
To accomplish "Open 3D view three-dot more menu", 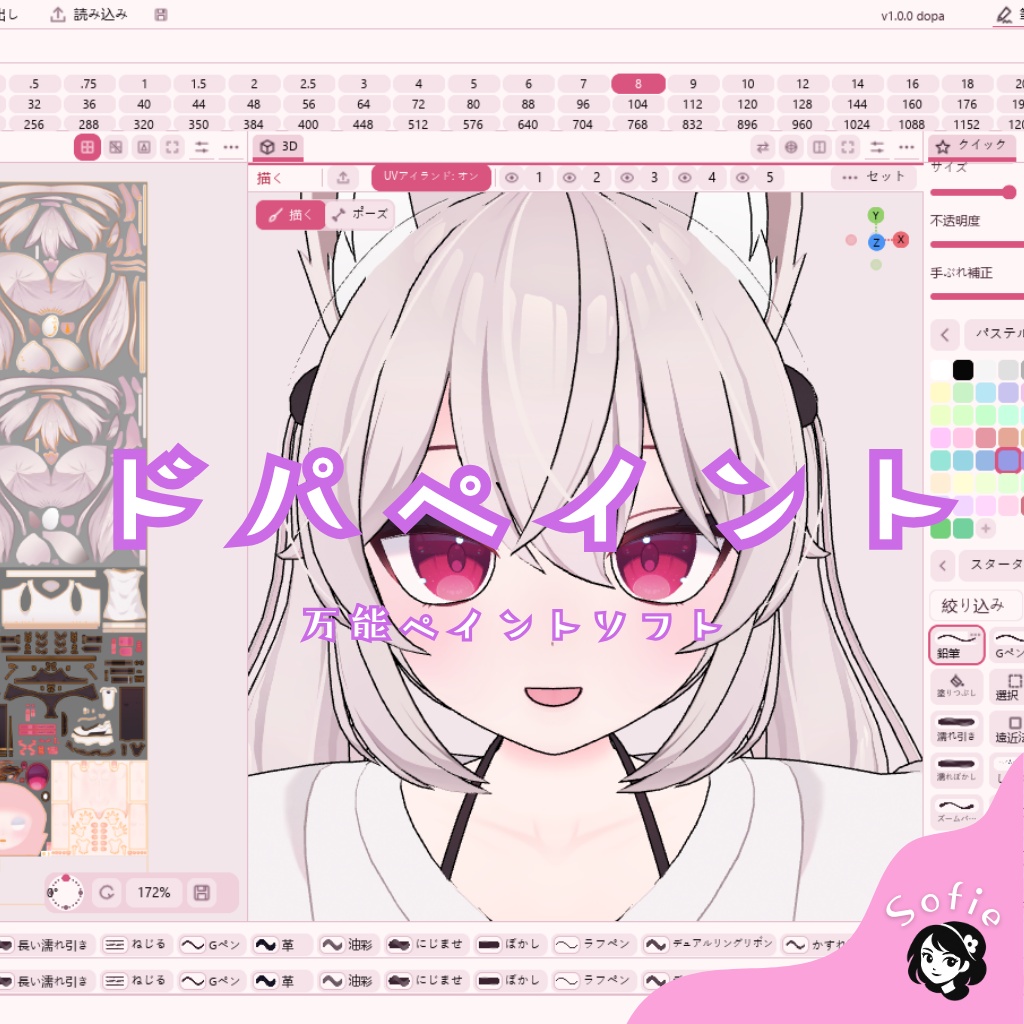I will (906, 148).
